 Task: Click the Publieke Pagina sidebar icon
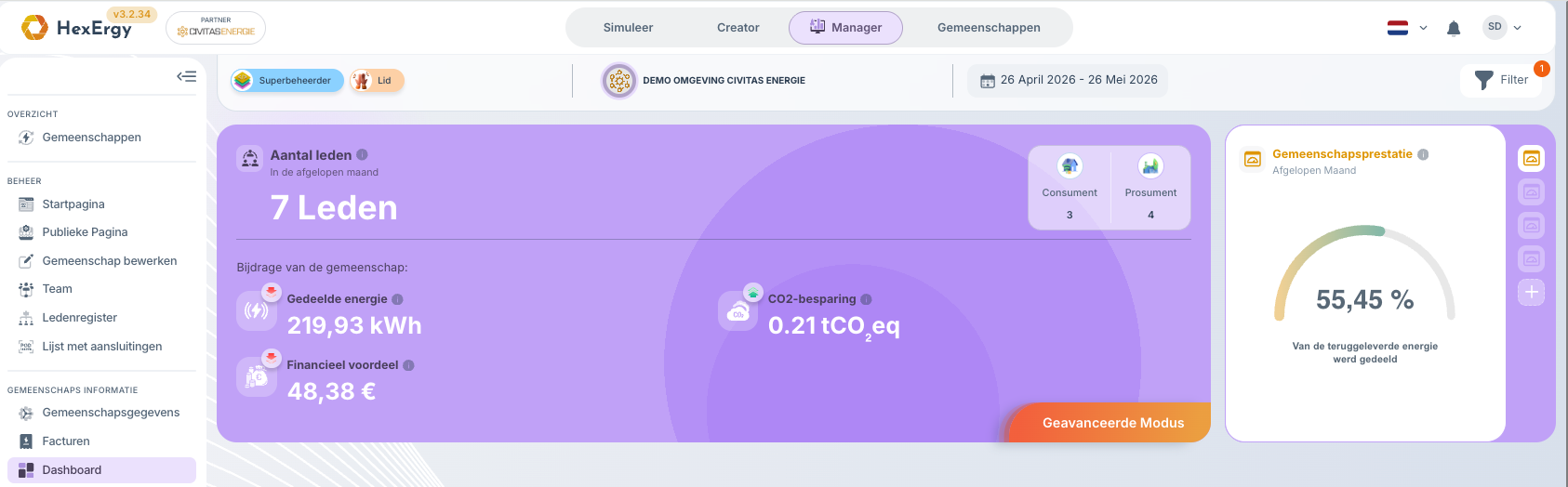tap(26, 232)
